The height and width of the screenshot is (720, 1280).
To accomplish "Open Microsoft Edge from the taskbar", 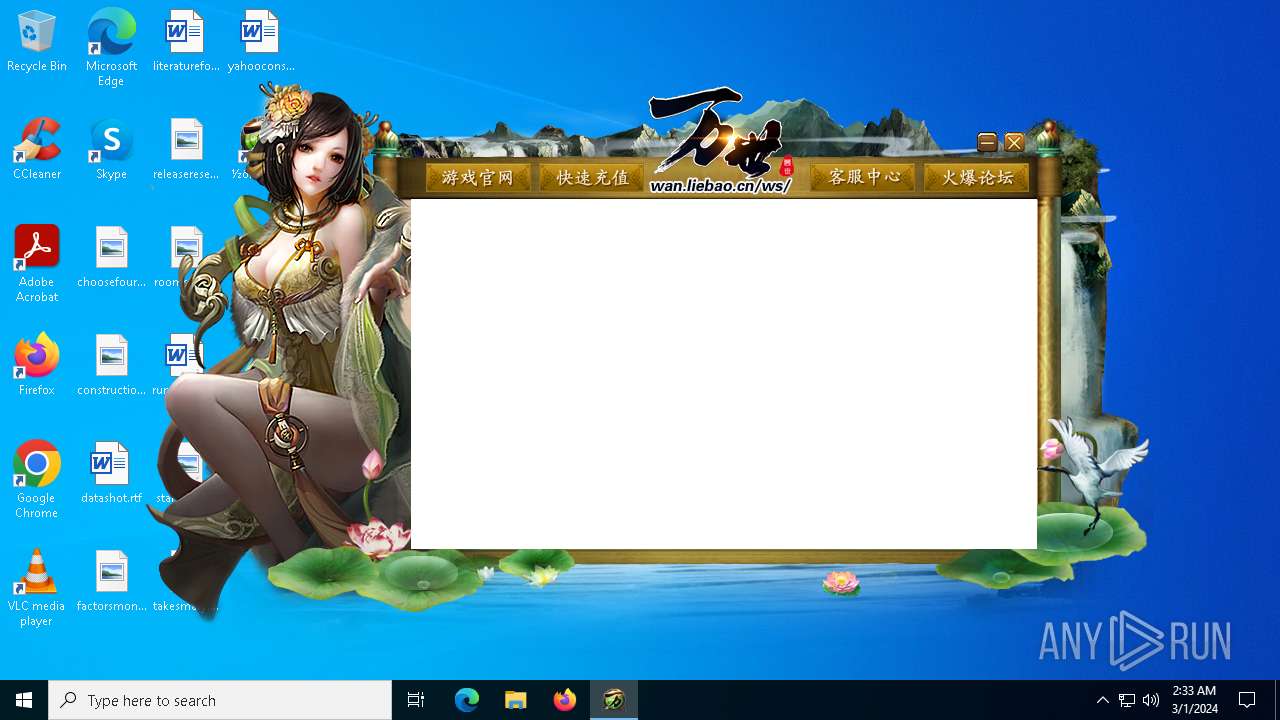I will (467, 700).
